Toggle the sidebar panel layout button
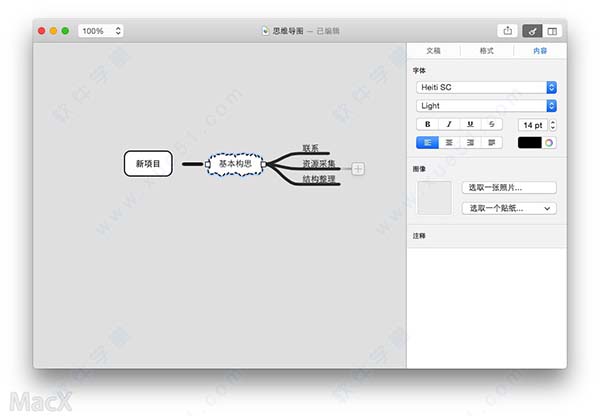The width and height of the screenshot is (600, 416). tap(552, 31)
